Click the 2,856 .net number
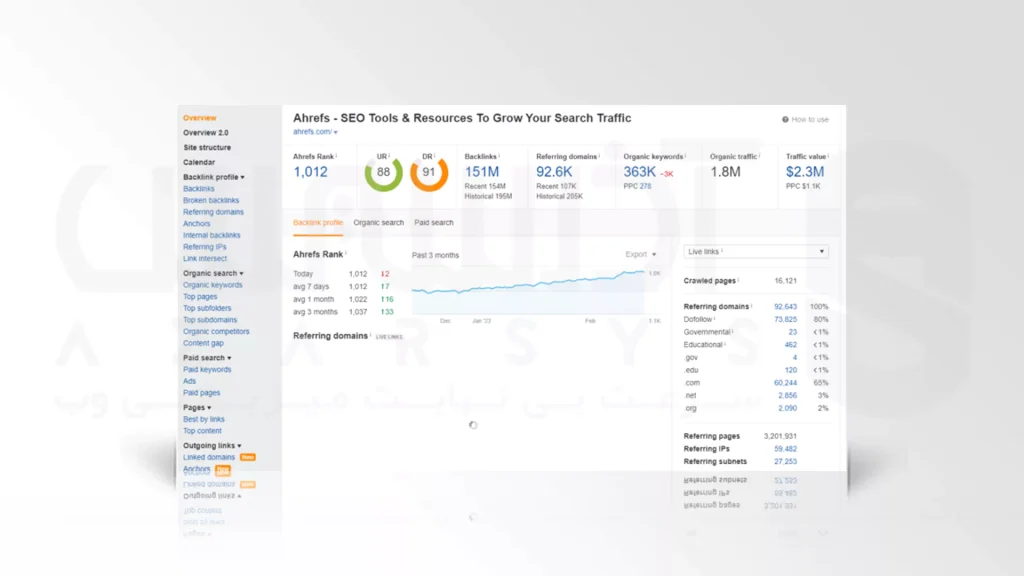Screen dimensions: 1024x576 (788, 396)
